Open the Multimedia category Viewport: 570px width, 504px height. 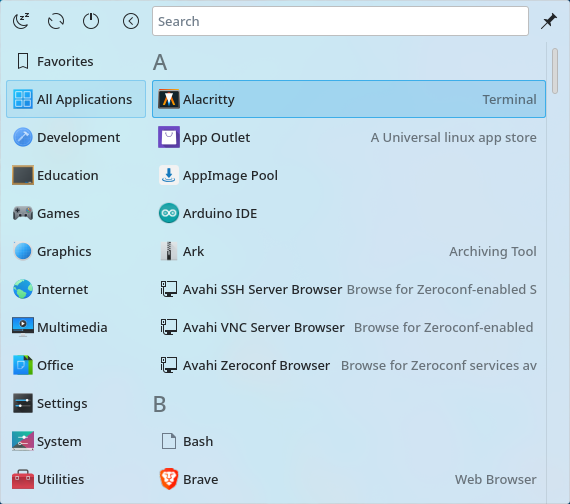pyautogui.click(x=76, y=327)
